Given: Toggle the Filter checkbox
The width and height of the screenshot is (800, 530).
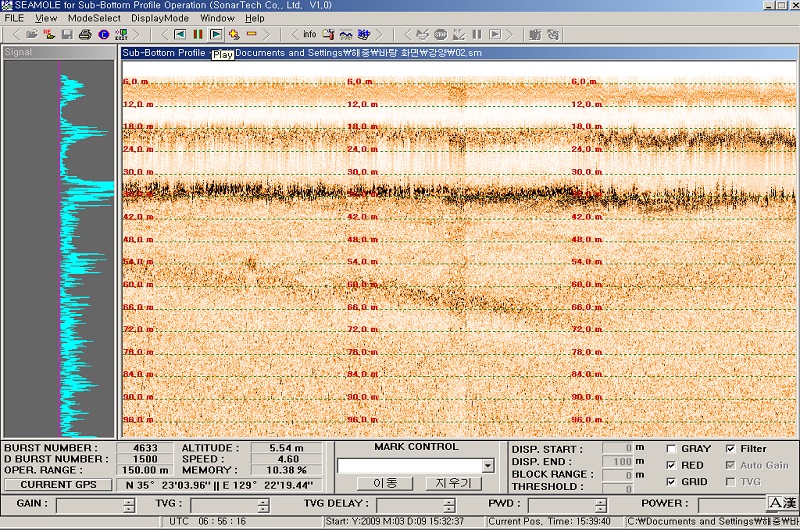Looking at the screenshot, I should 731,449.
